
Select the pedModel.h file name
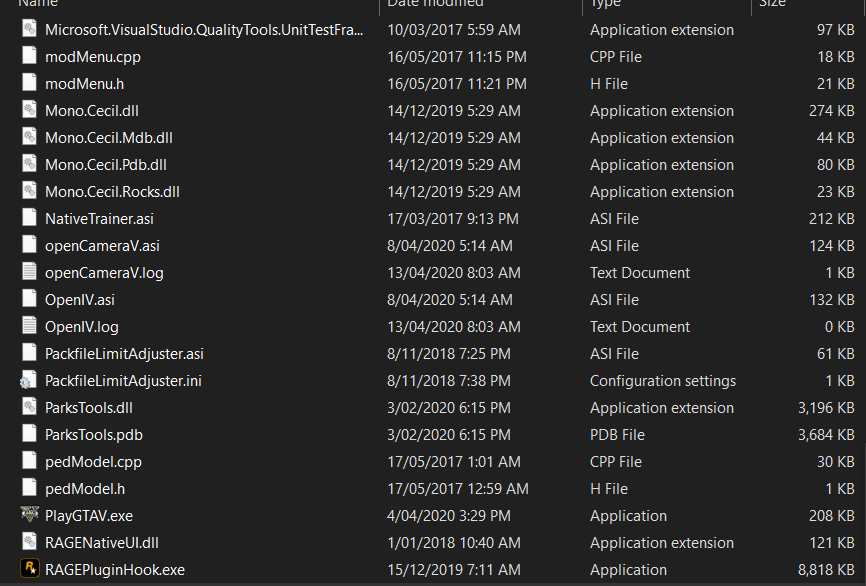click(84, 489)
